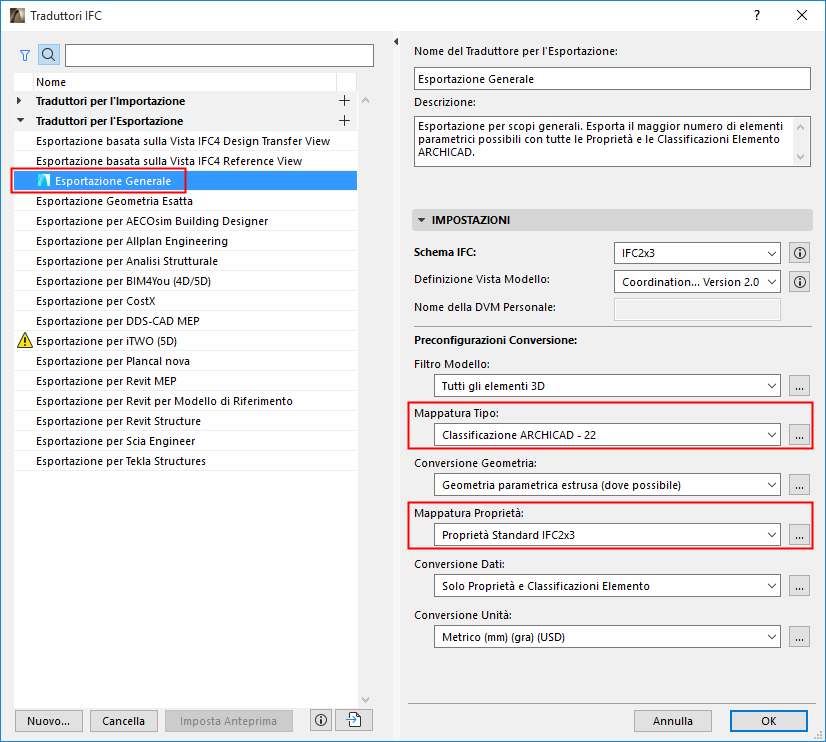The width and height of the screenshot is (826, 742).
Task: Add a new export translator with plus
Action: click(345, 121)
